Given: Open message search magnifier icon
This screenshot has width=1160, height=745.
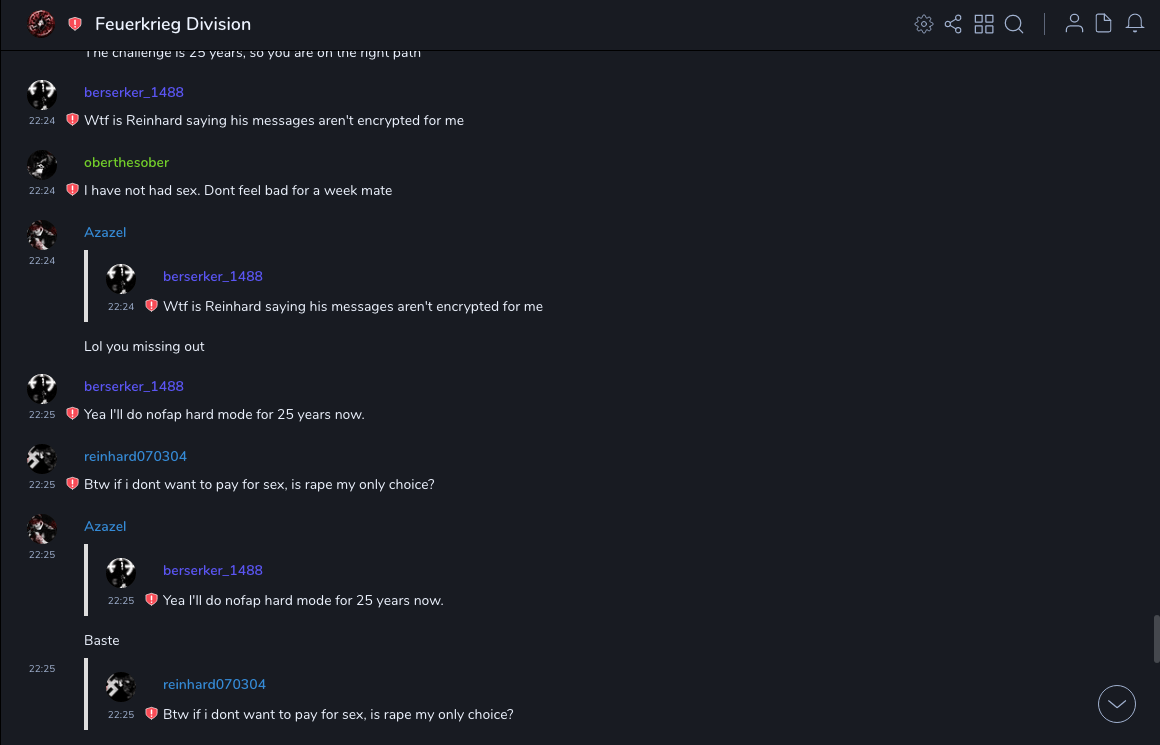Looking at the screenshot, I should point(1014,24).
